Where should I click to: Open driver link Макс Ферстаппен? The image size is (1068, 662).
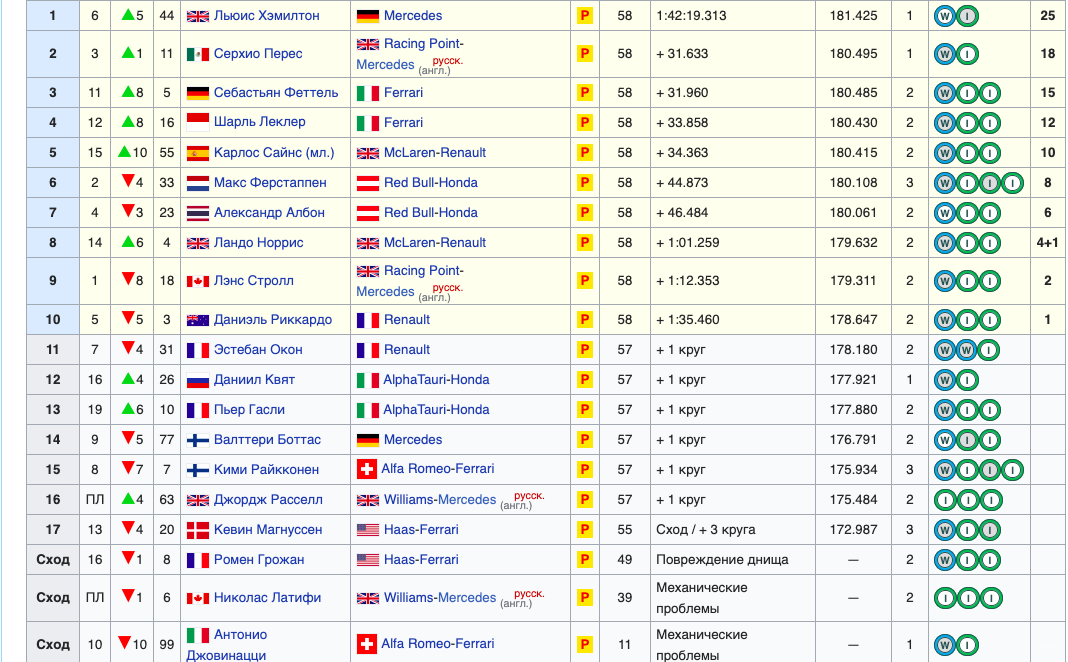[x=270, y=183]
